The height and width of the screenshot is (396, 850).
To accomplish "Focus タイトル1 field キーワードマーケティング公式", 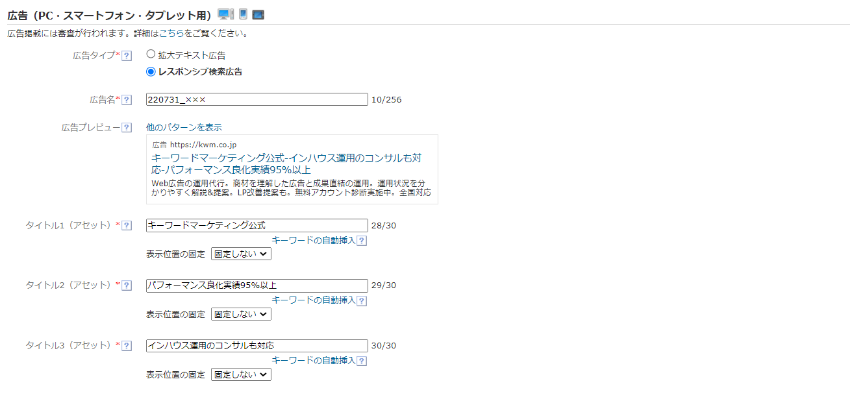I will pos(257,225).
